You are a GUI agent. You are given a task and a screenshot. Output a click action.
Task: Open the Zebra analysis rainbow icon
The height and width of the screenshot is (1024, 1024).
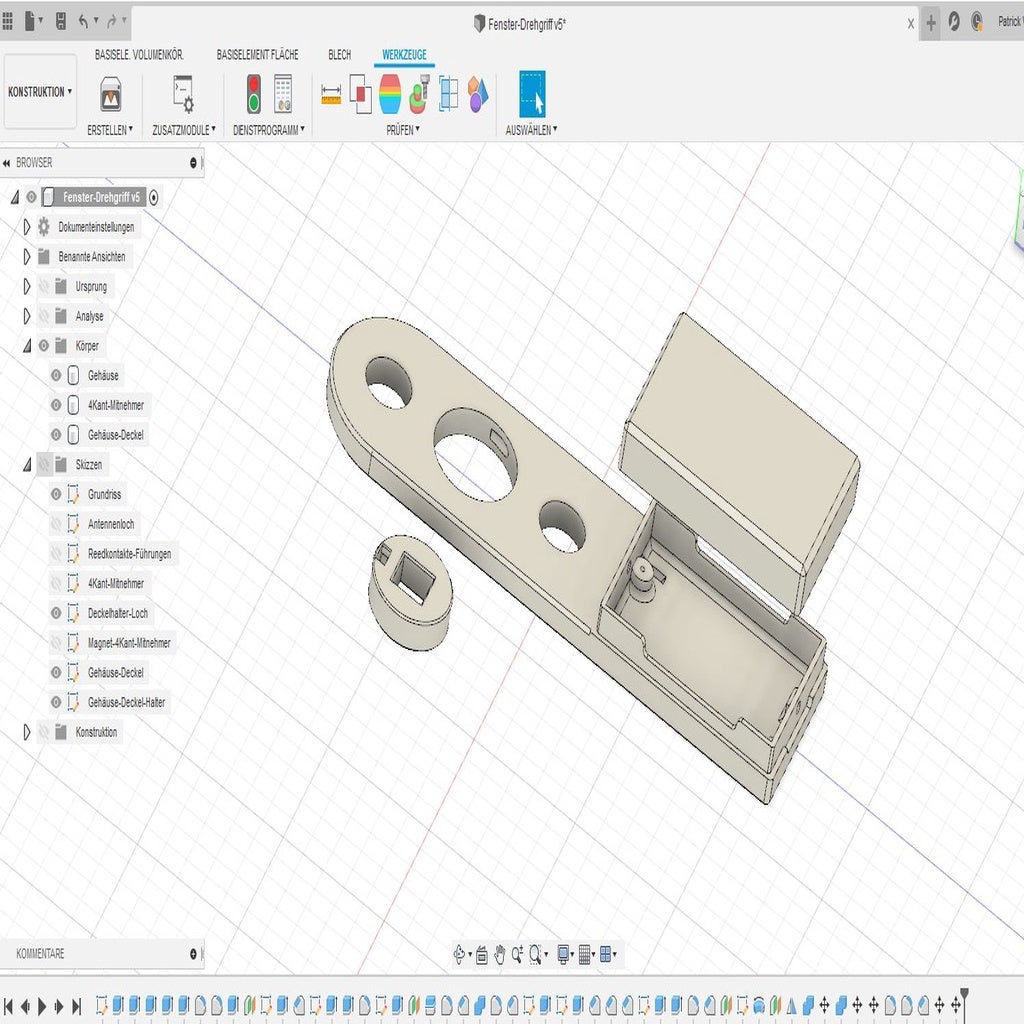coord(390,95)
